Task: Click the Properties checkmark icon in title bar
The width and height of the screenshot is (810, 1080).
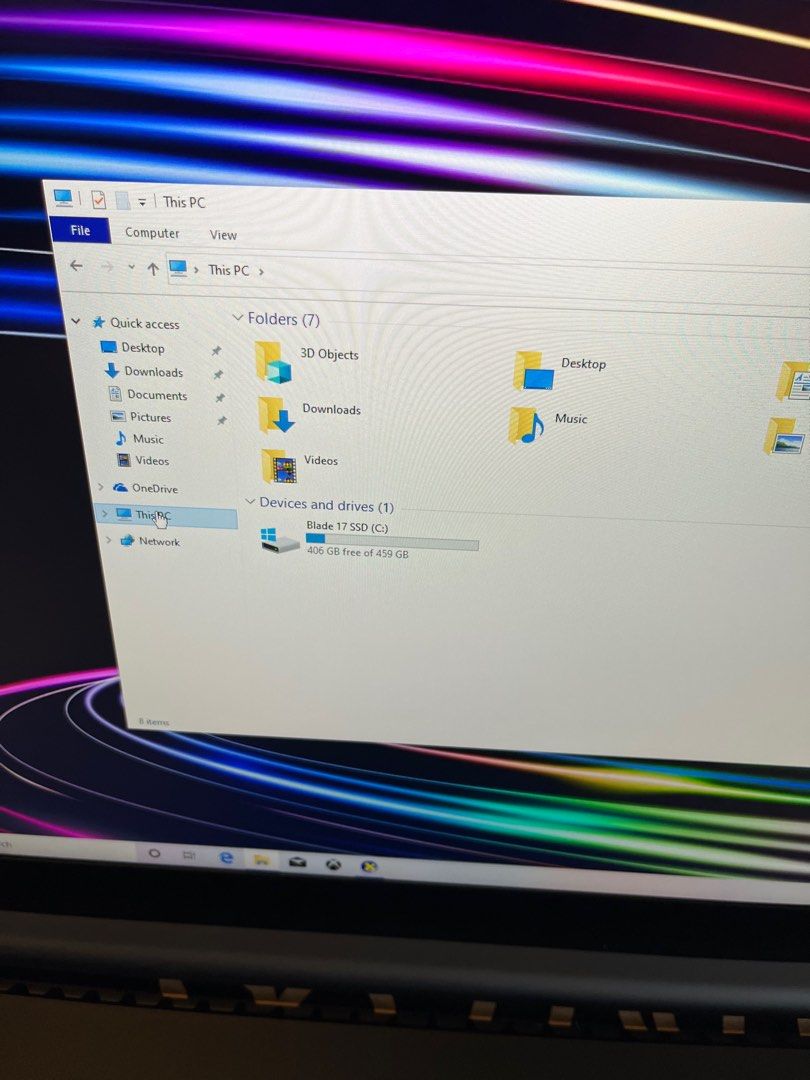Action: 98,200
